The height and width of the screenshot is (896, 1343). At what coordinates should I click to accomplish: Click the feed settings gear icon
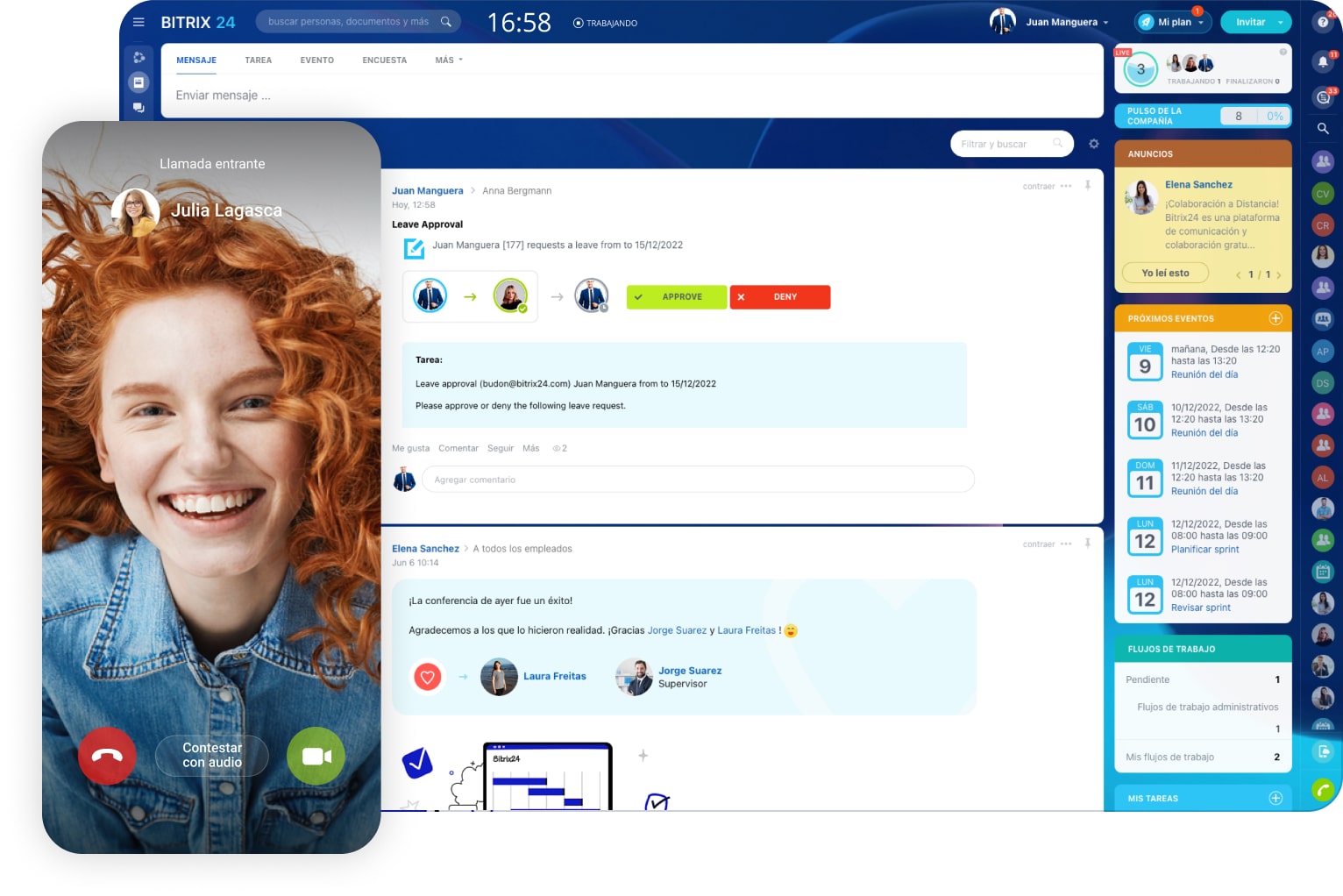pyautogui.click(x=1094, y=144)
